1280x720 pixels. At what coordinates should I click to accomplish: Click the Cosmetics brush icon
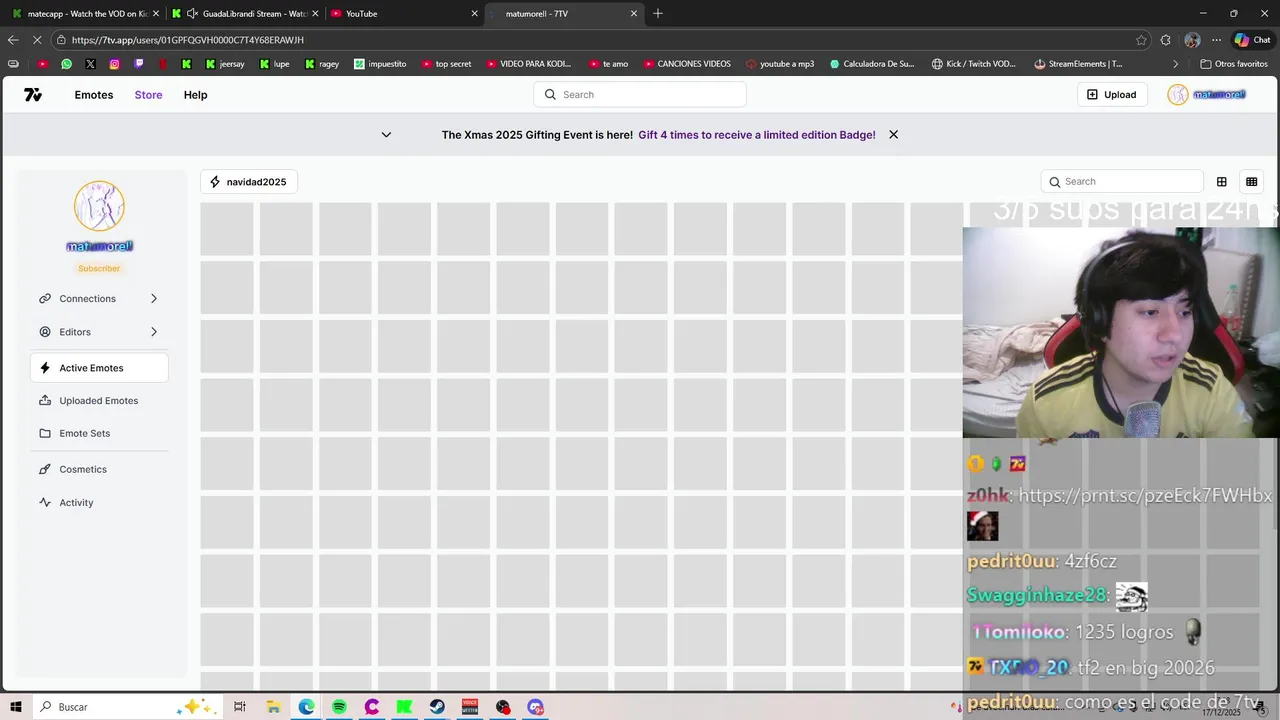tap(45, 469)
